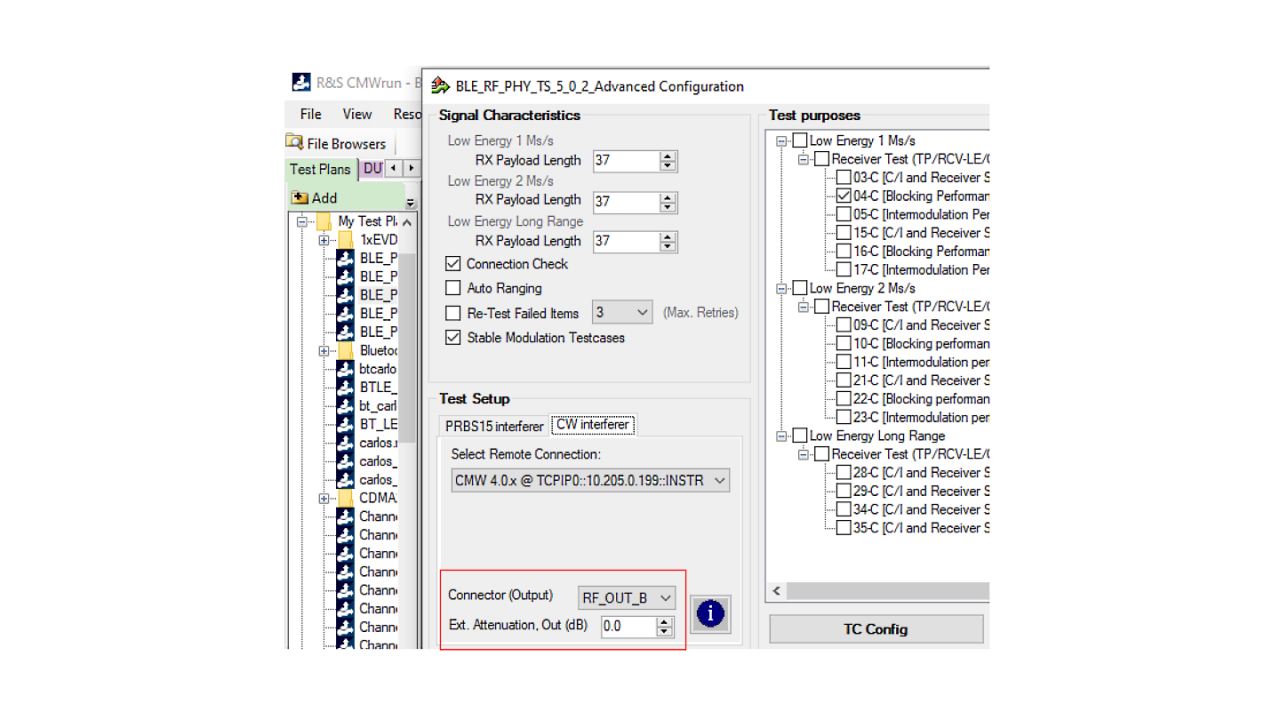Toggle Stable Modulation Testcases checkbox
The height and width of the screenshot is (720, 1280).
tap(453, 338)
